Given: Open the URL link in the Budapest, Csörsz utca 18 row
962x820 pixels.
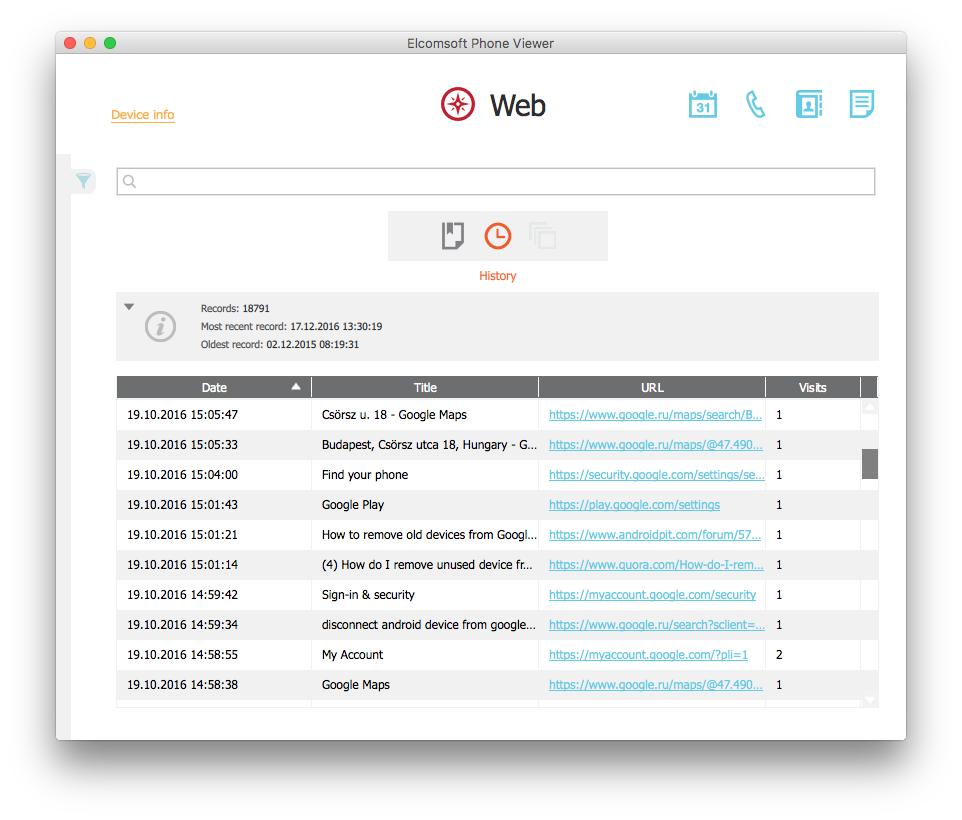Looking at the screenshot, I should [655, 445].
